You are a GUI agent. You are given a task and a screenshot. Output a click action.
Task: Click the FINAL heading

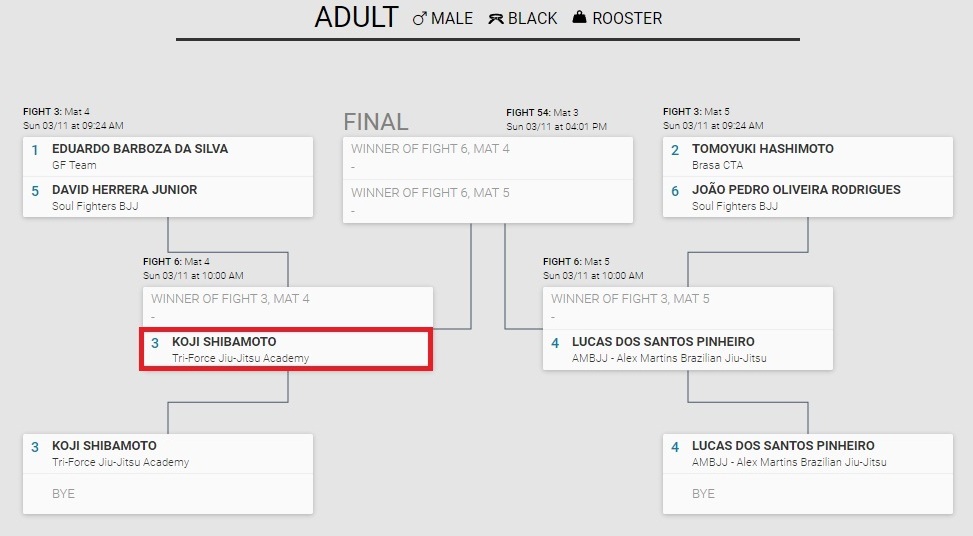click(376, 122)
